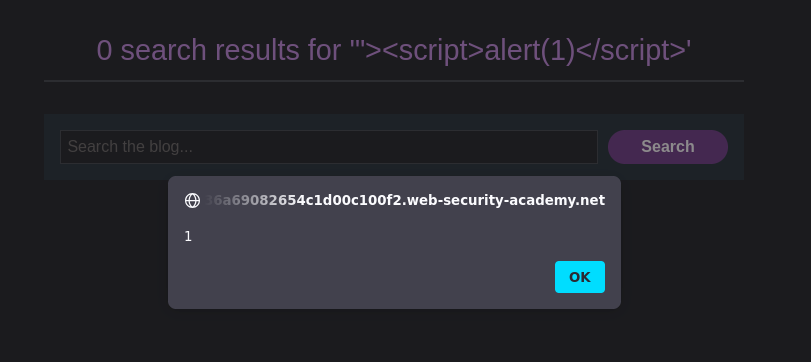Dismiss the alert with the OK button

pos(580,277)
